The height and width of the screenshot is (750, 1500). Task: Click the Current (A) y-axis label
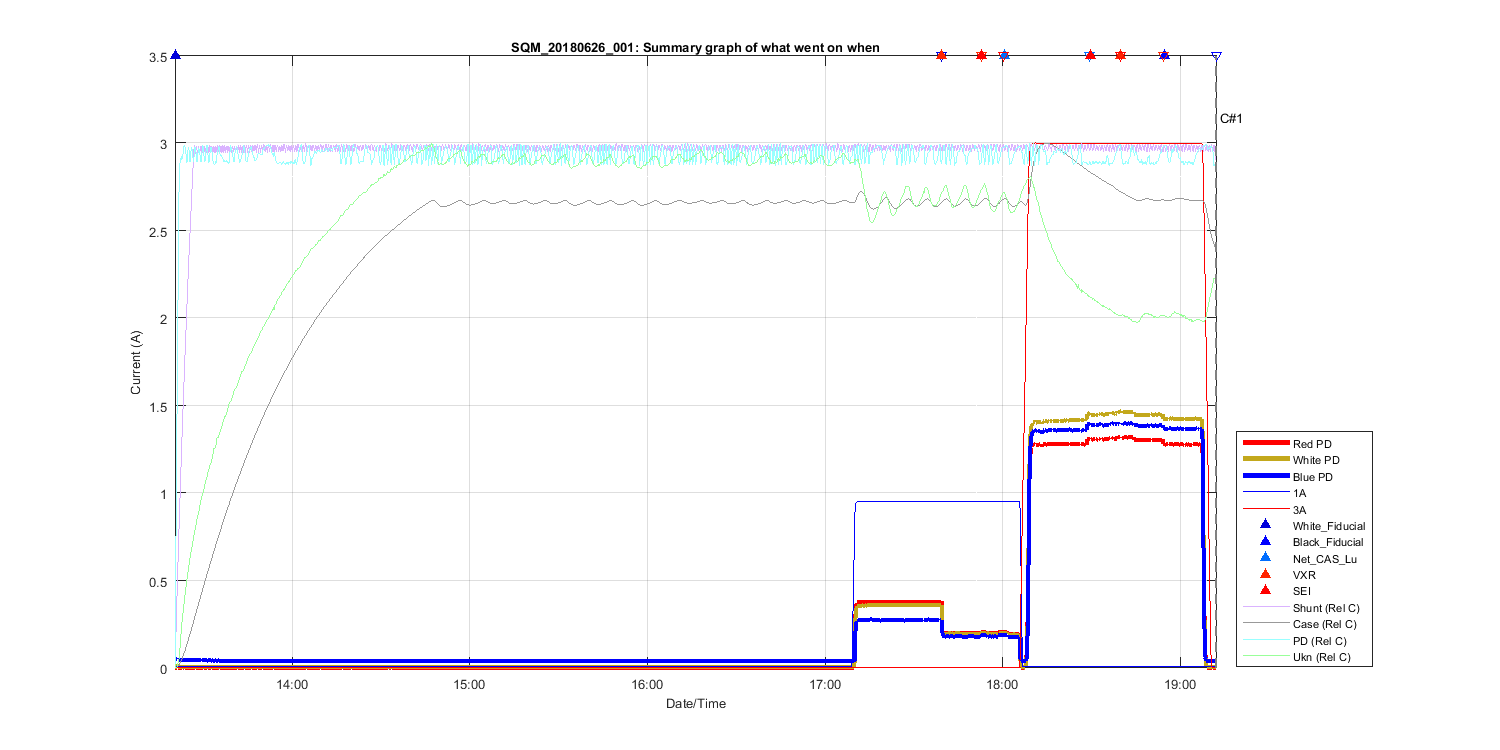coord(136,362)
